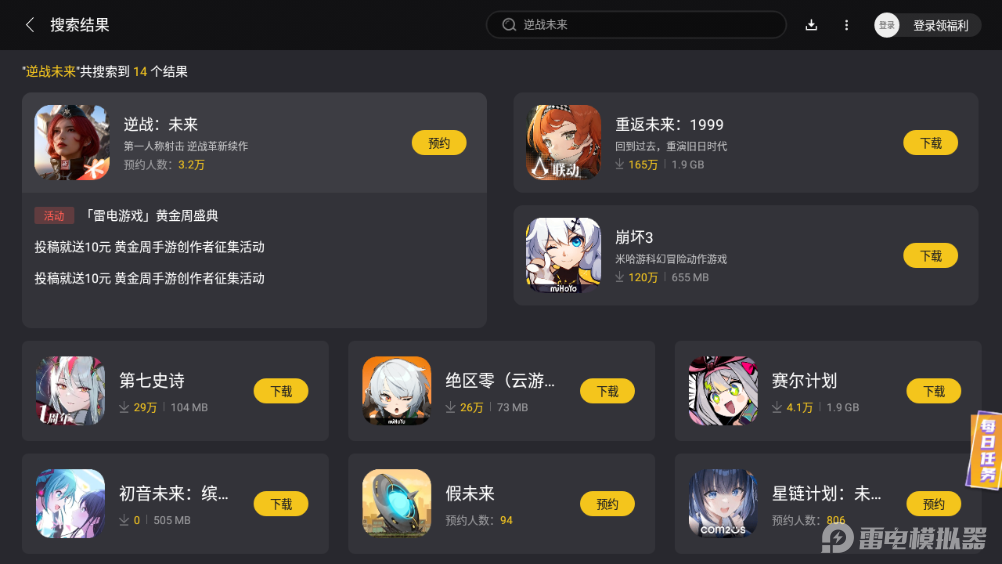Download 赛尔计划 game
Image resolution: width=1002 pixels, height=564 pixels.
(934, 391)
